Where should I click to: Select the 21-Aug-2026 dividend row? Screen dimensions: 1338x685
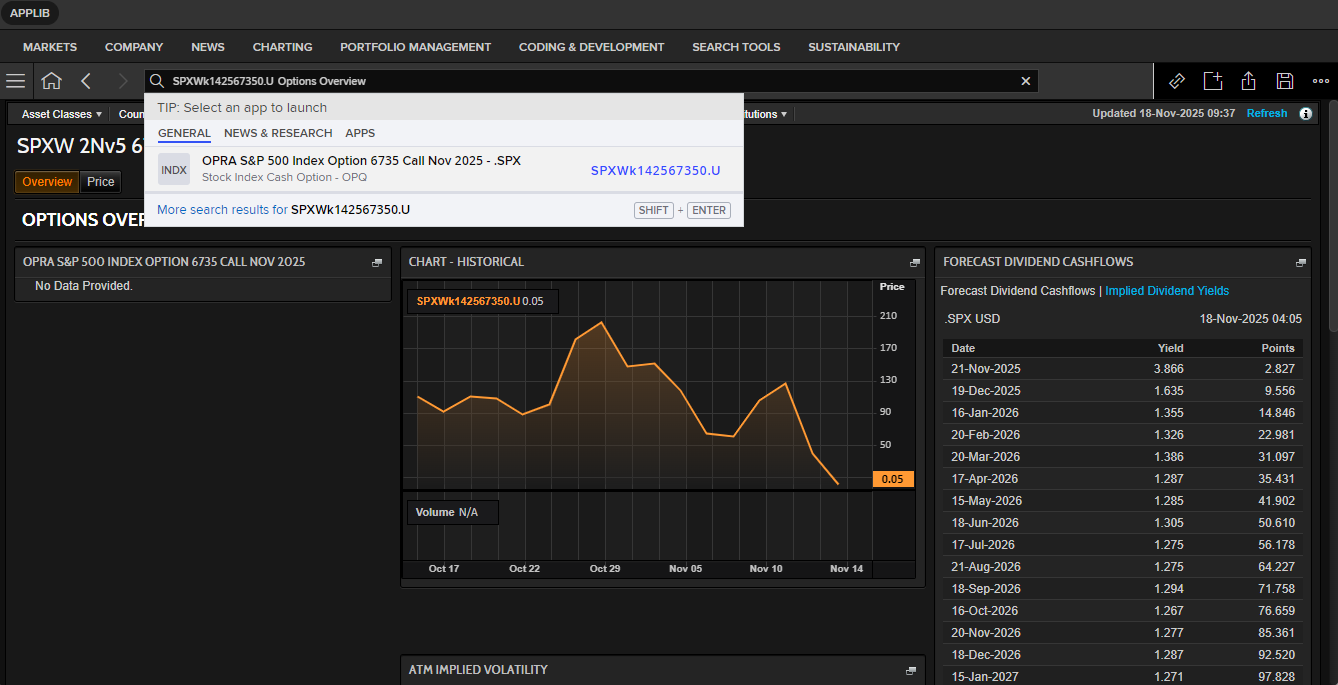click(1122, 567)
